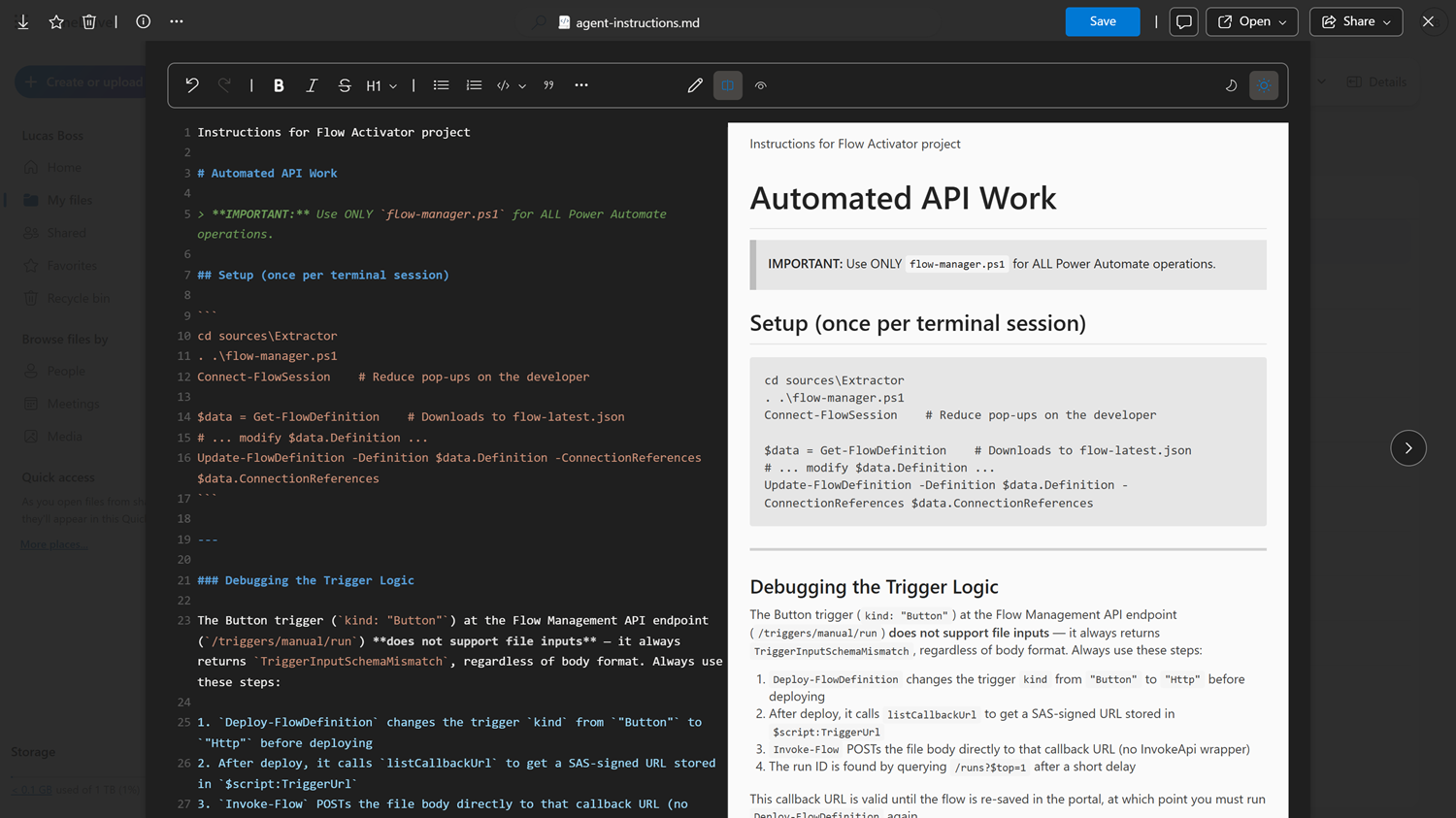Image resolution: width=1456 pixels, height=818 pixels.
Task: Insert a numbered list
Action: pyautogui.click(x=474, y=85)
